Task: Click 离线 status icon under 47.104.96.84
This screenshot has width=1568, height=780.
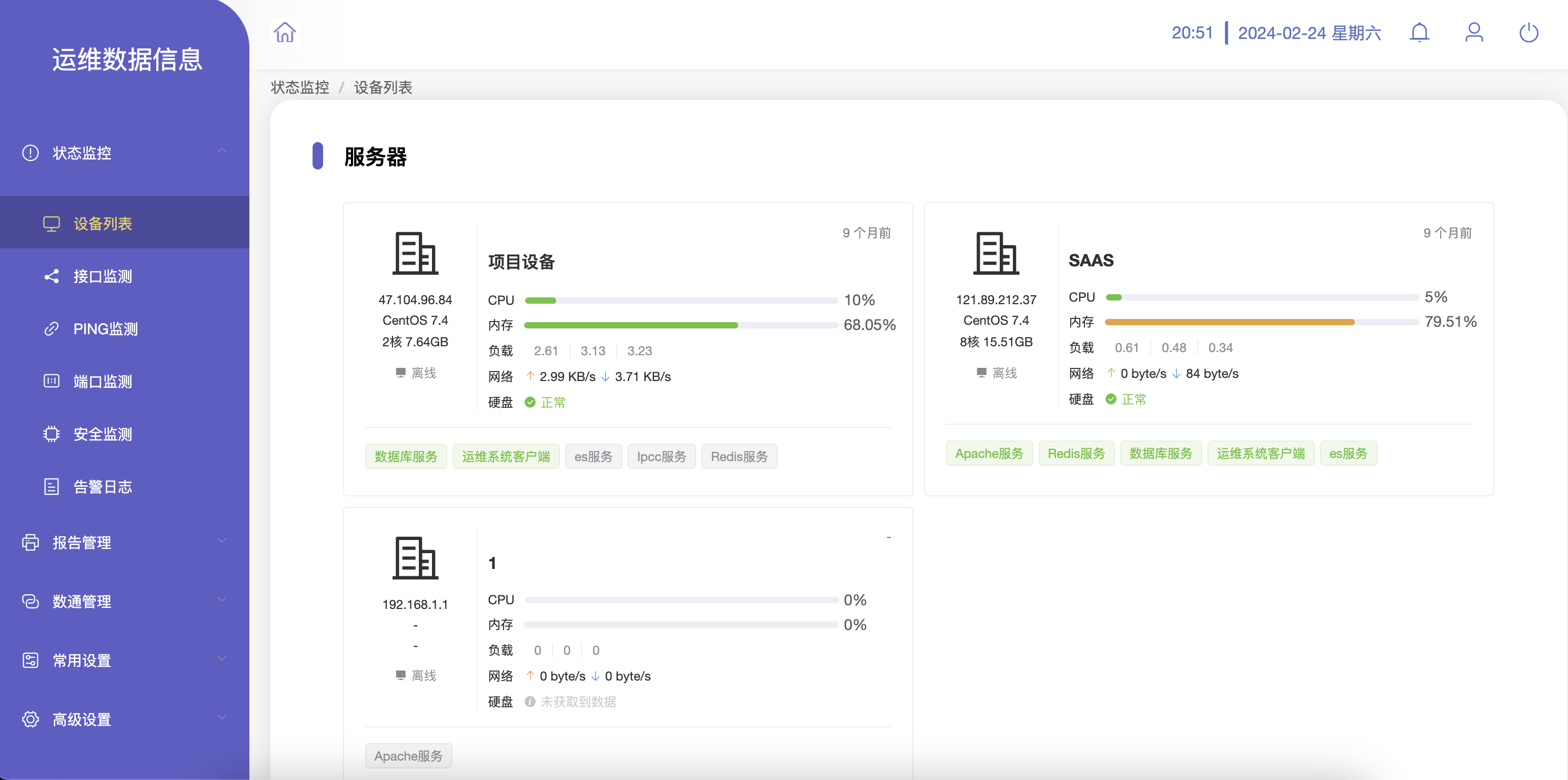Action: coord(400,372)
